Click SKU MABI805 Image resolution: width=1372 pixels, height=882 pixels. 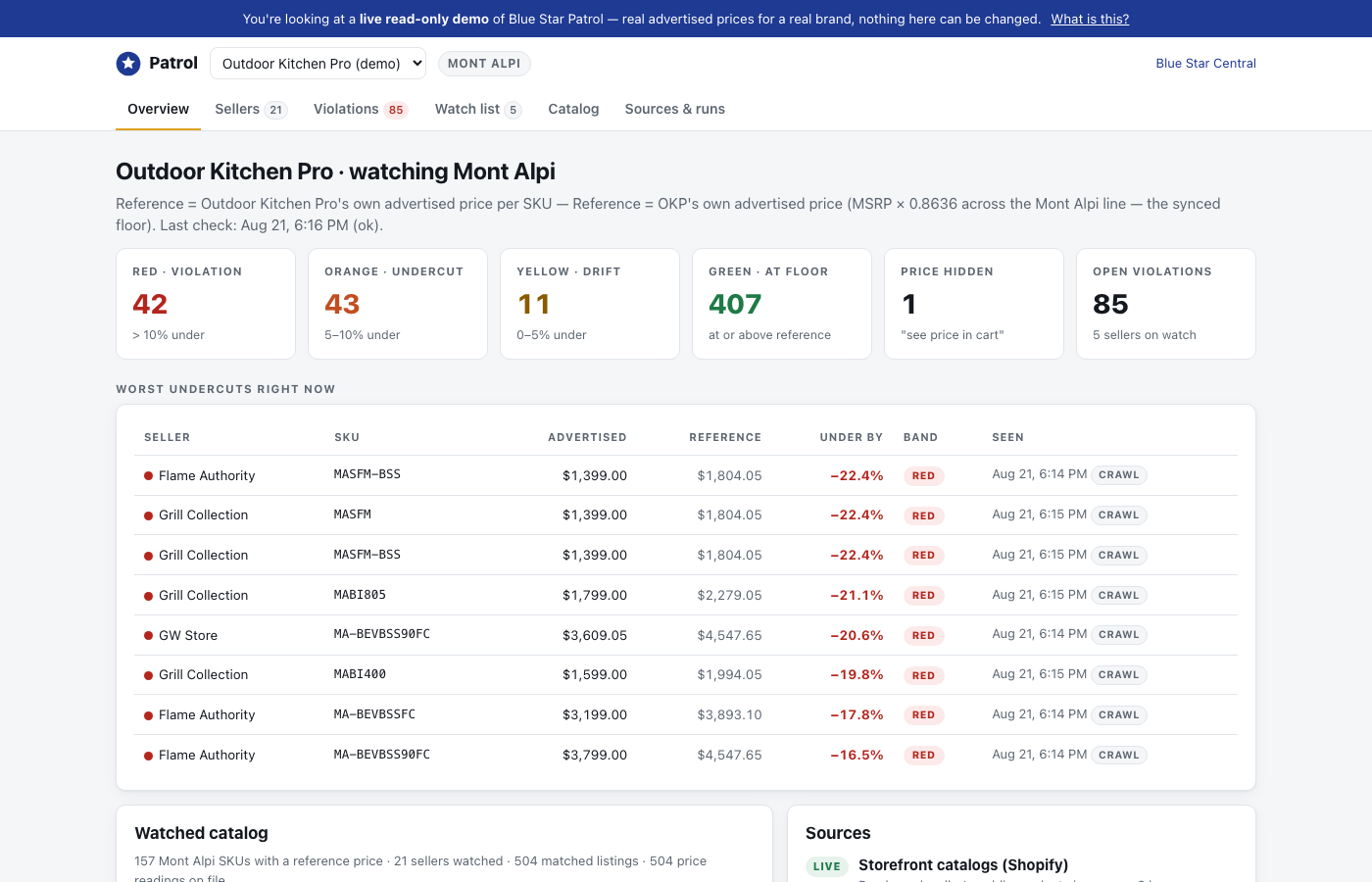[360, 595]
